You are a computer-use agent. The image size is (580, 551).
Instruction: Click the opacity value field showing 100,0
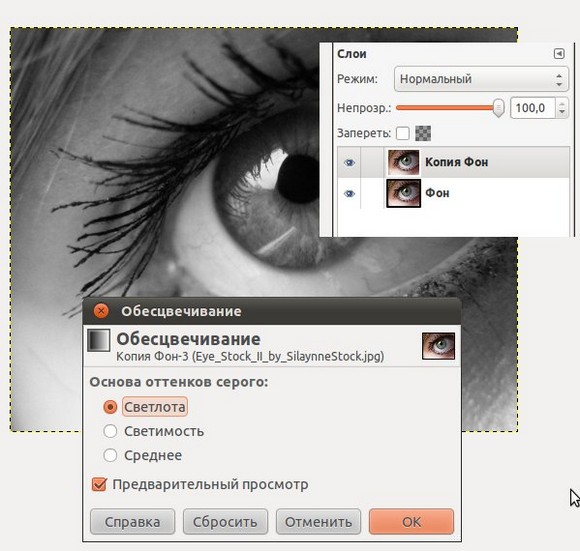533,108
